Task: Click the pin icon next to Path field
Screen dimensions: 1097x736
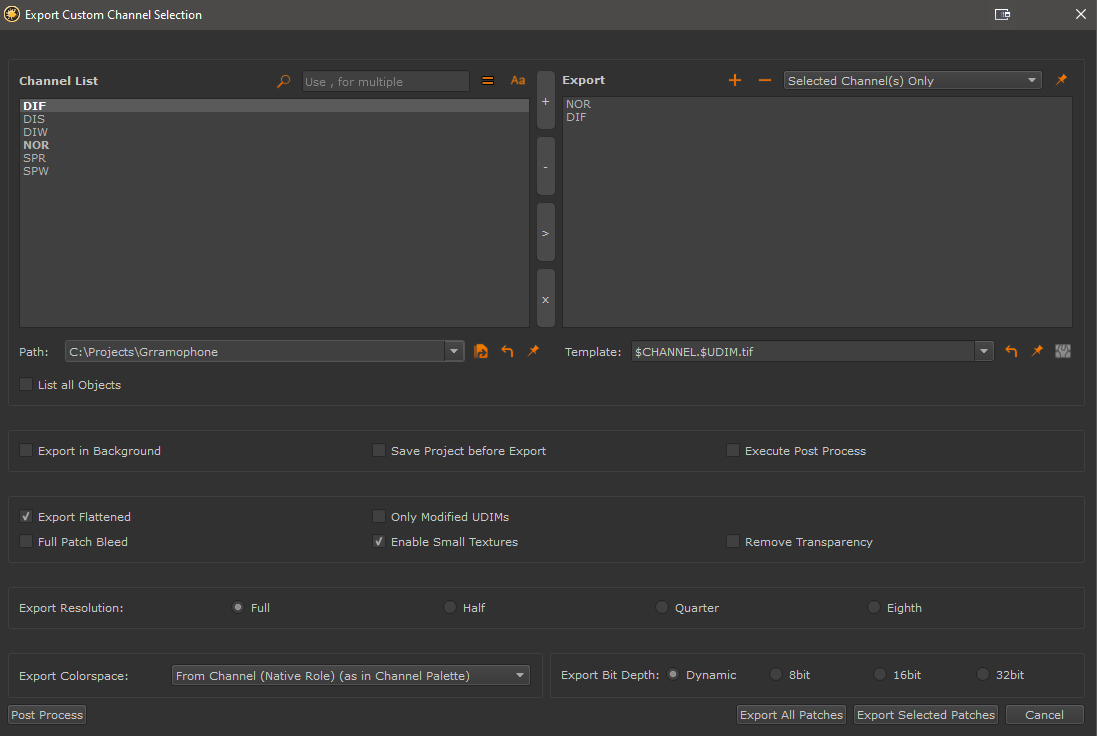Action: click(533, 351)
